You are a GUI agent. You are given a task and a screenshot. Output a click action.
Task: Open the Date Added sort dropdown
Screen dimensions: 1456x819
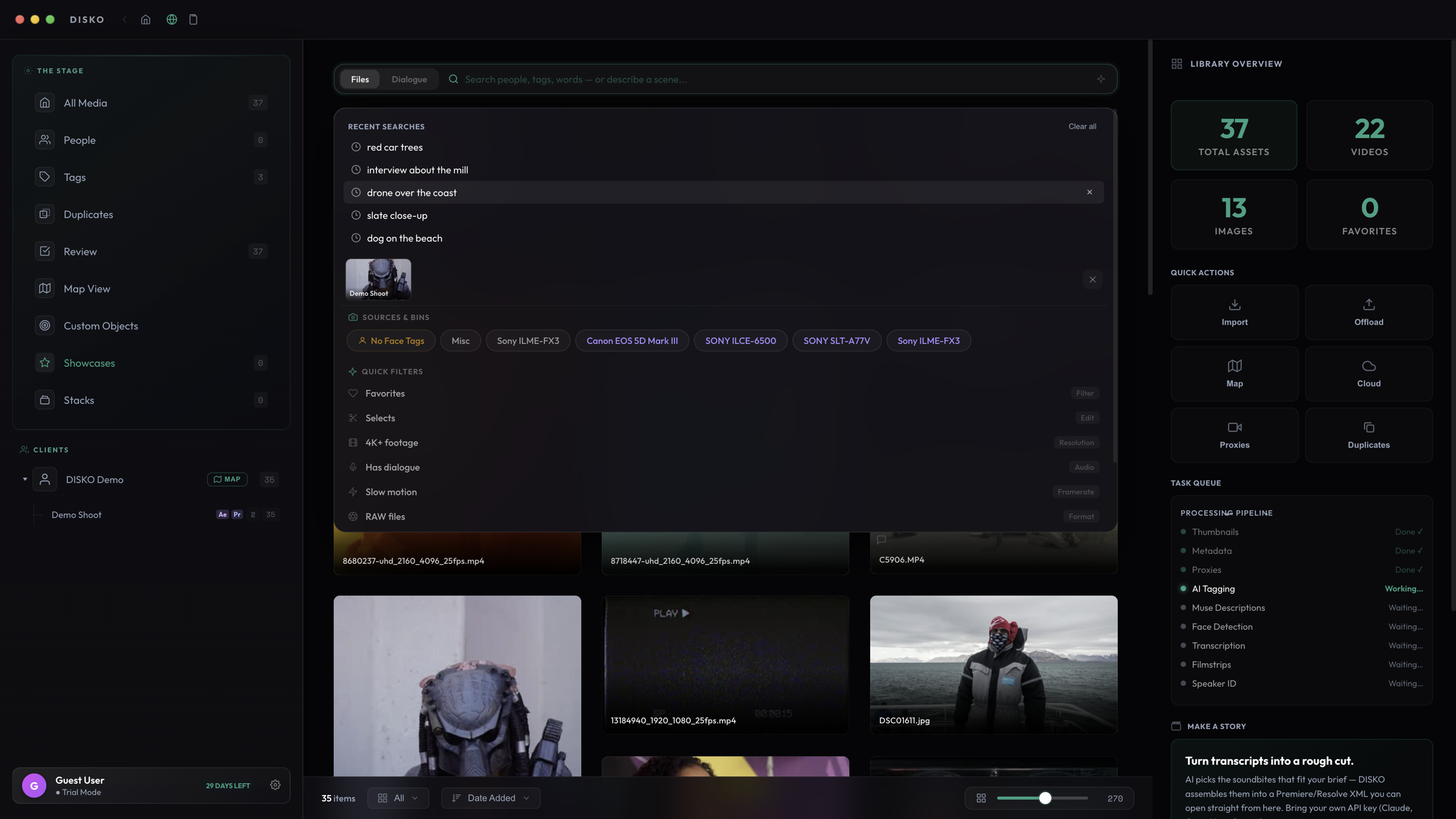pos(491,798)
